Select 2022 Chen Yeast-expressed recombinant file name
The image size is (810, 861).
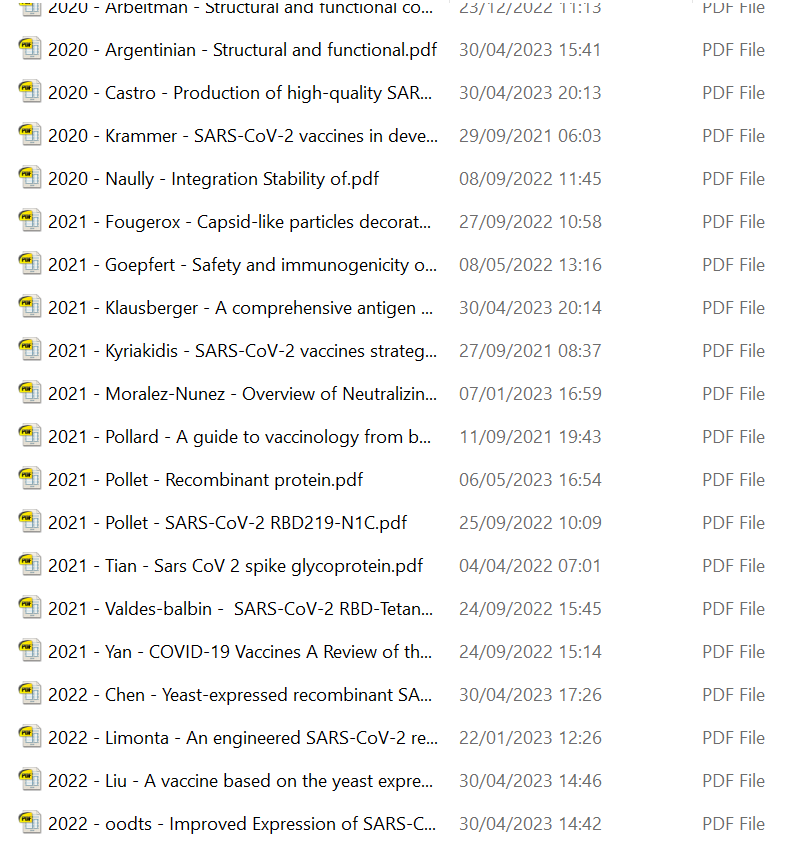tap(240, 695)
